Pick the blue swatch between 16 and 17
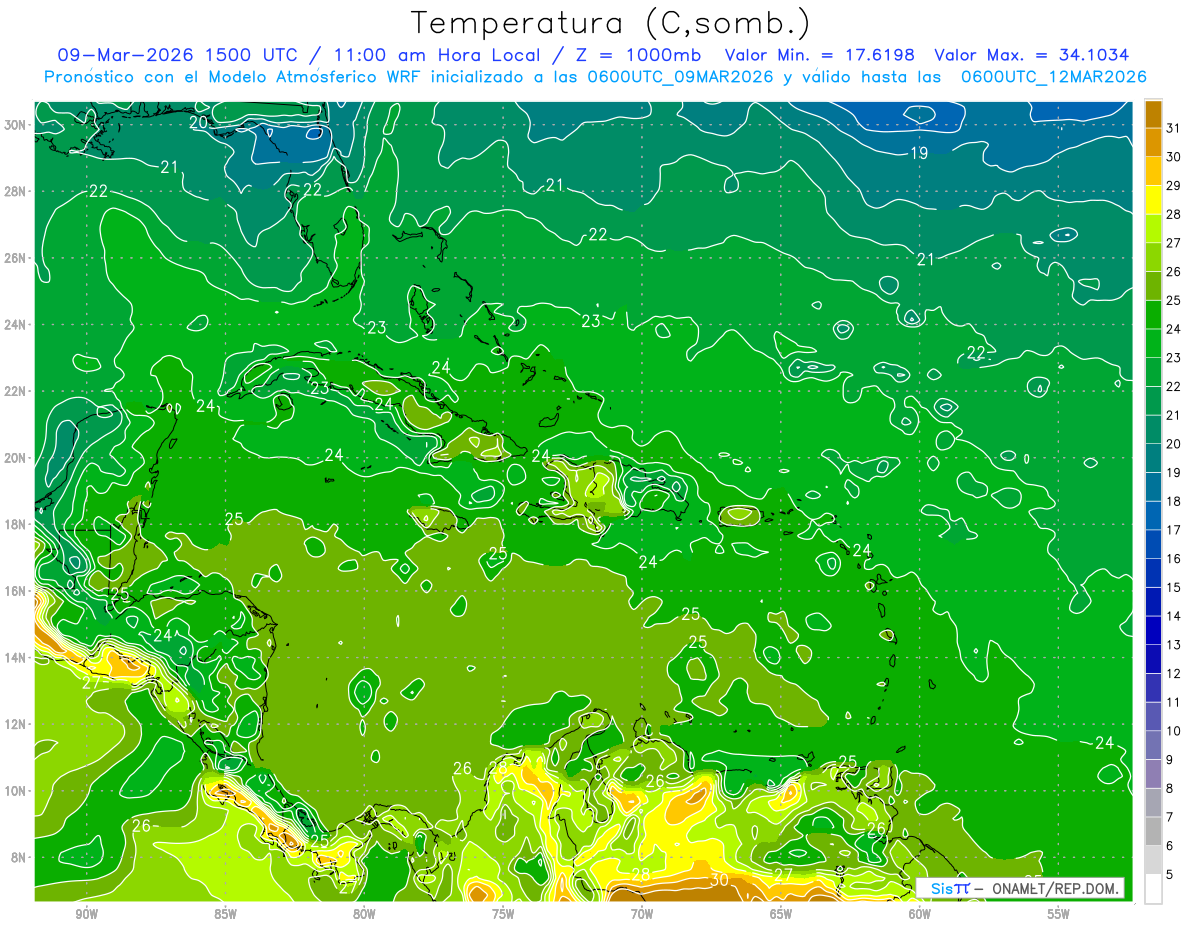 (x=1153, y=544)
